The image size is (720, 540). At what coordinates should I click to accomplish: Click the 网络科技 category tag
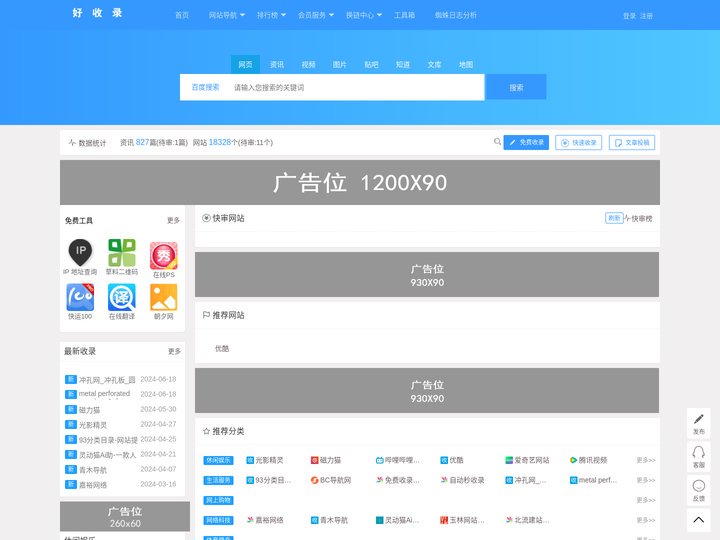click(x=219, y=520)
